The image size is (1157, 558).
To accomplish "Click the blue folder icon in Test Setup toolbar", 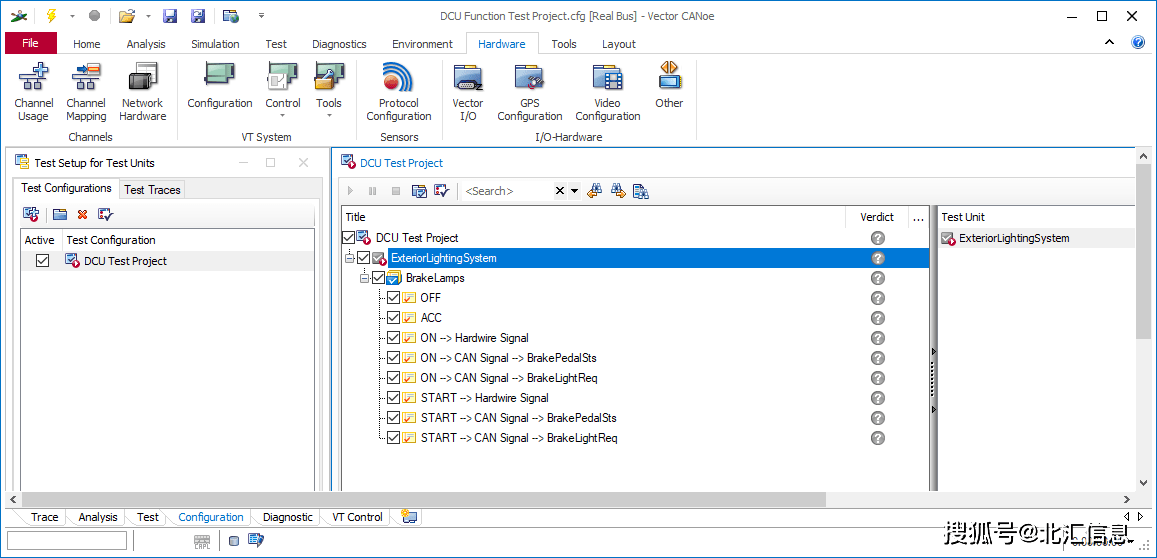I will pyautogui.click(x=60, y=214).
